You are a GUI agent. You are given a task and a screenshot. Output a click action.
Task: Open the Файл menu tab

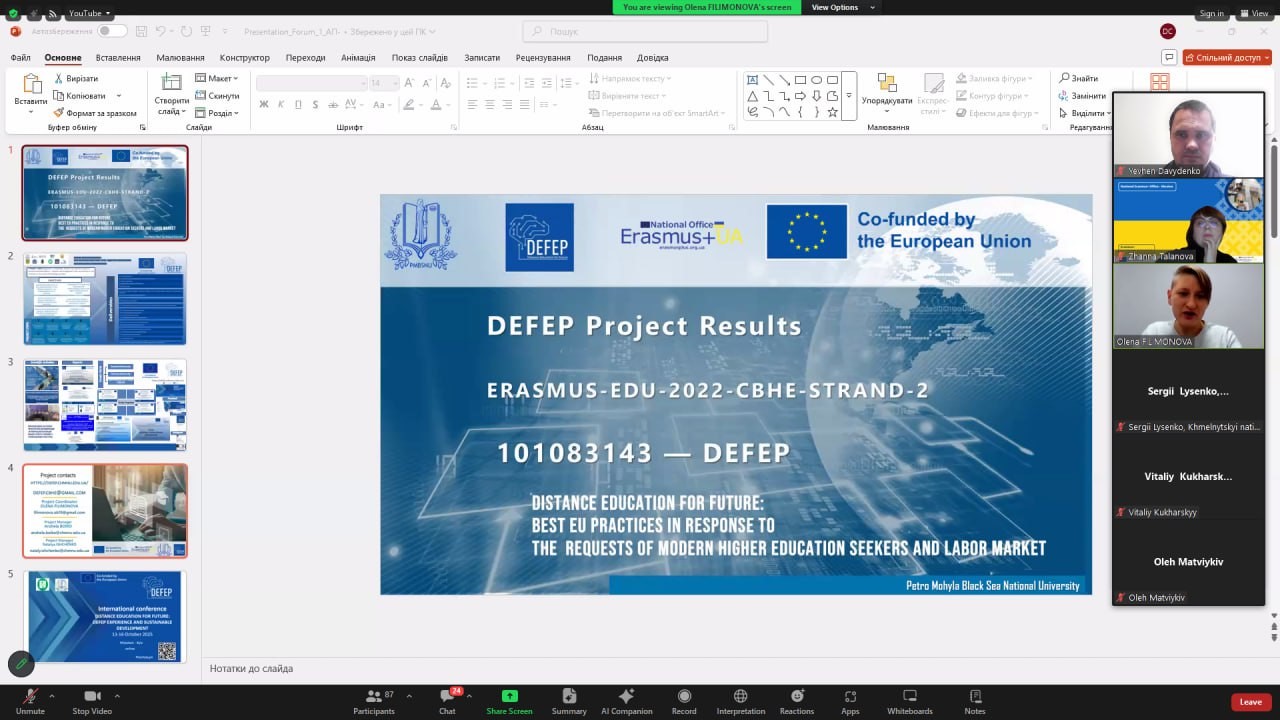(x=21, y=58)
